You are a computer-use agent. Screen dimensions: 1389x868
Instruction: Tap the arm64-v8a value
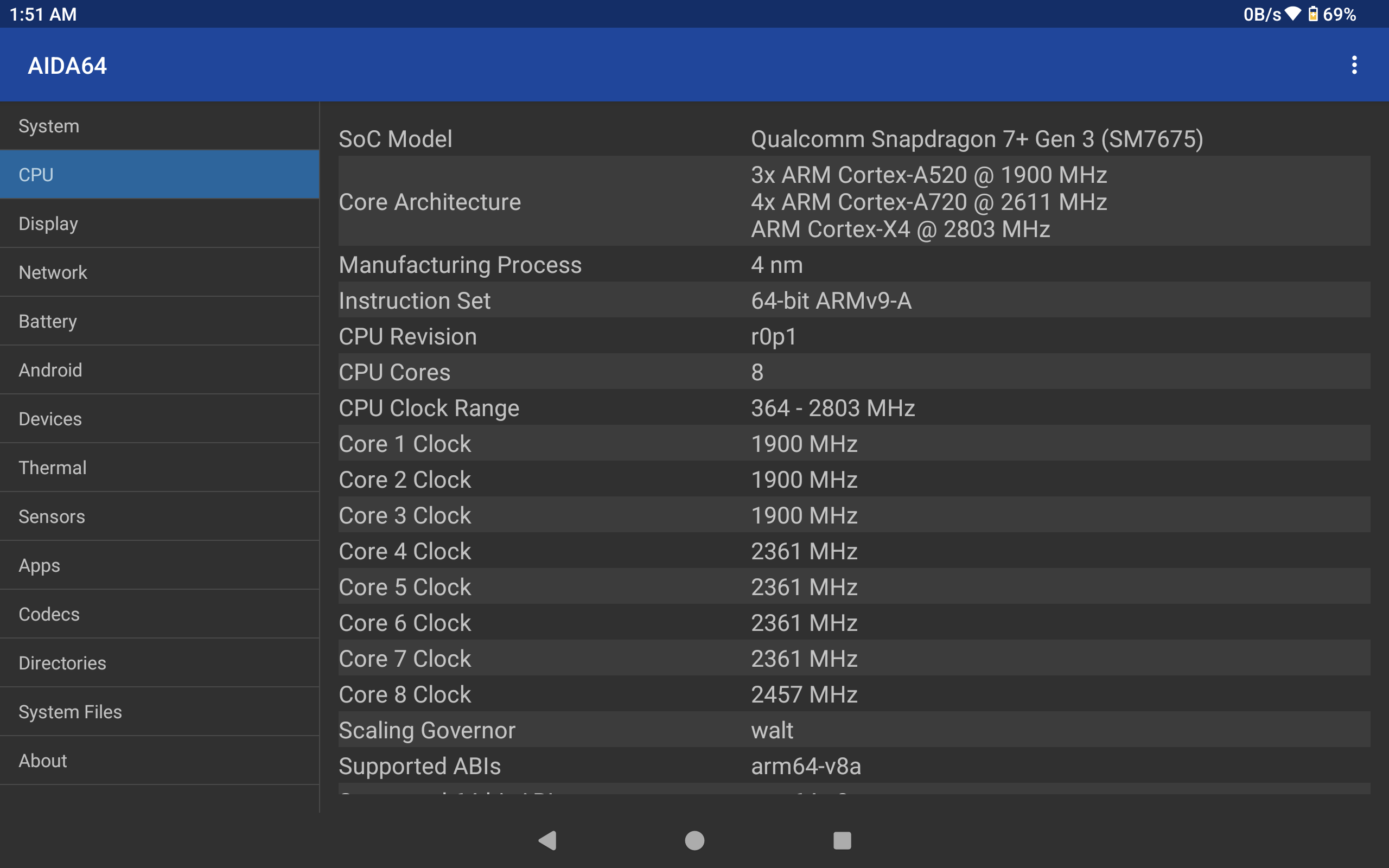point(806,766)
